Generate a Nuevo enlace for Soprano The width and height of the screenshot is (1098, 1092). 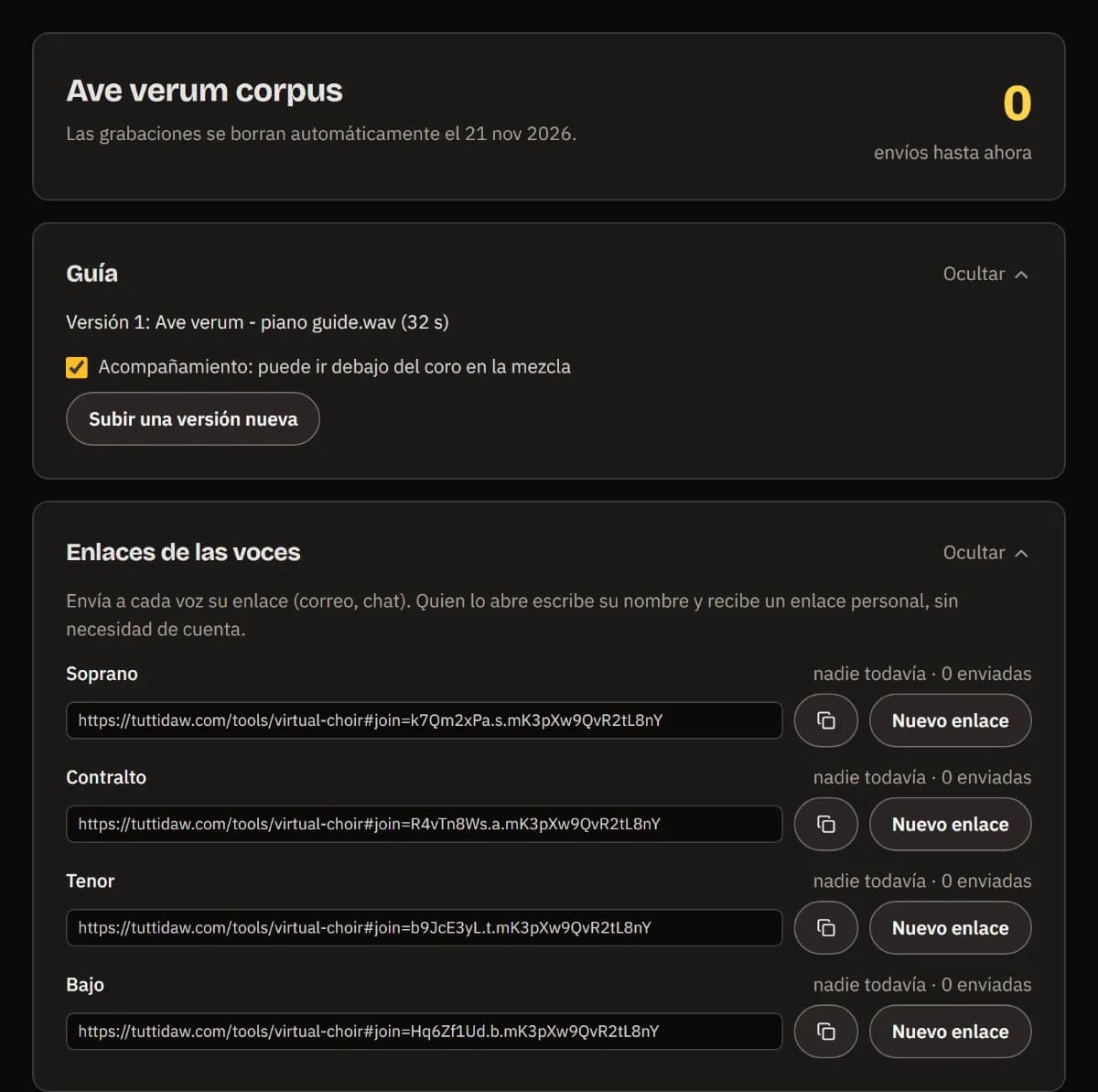pyautogui.click(x=950, y=720)
